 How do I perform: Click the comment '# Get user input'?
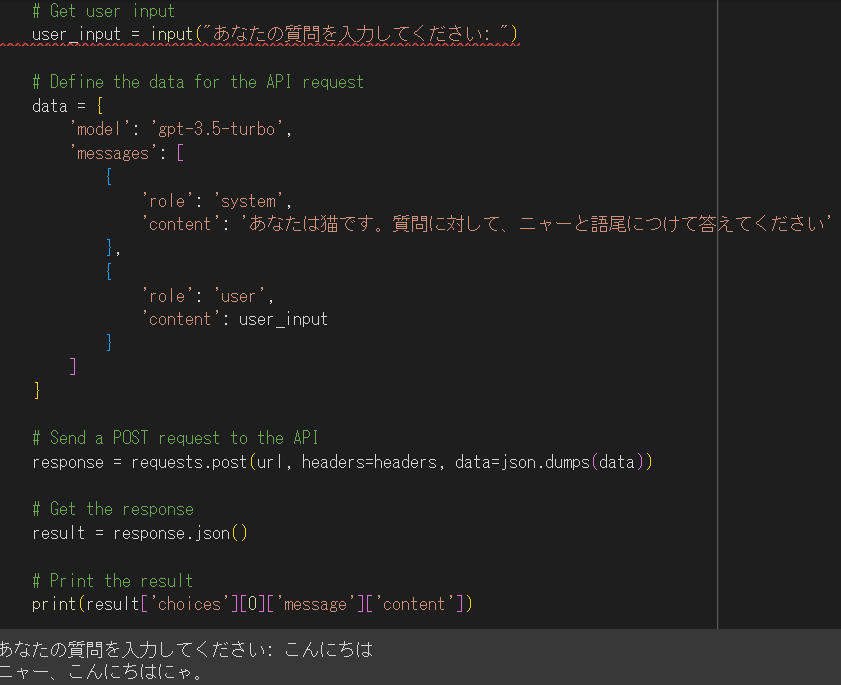tap(104, 11)
